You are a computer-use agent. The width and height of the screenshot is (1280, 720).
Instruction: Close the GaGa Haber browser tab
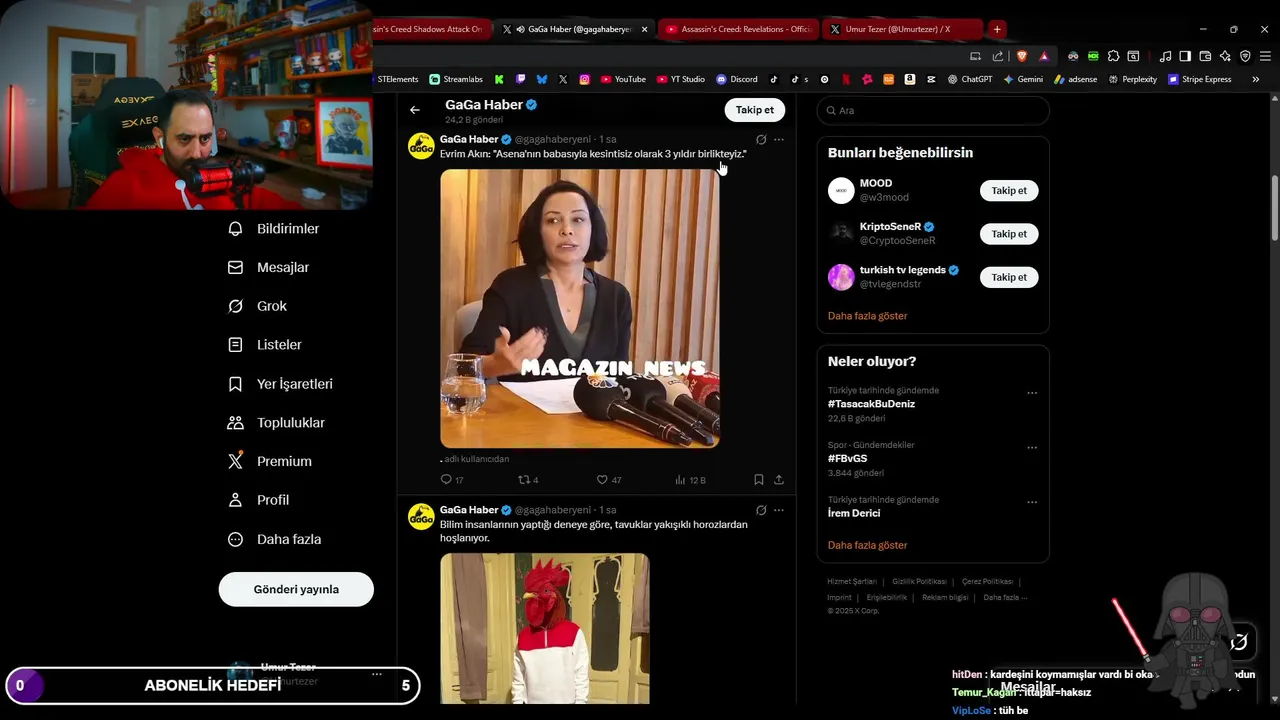coord(644,29)
